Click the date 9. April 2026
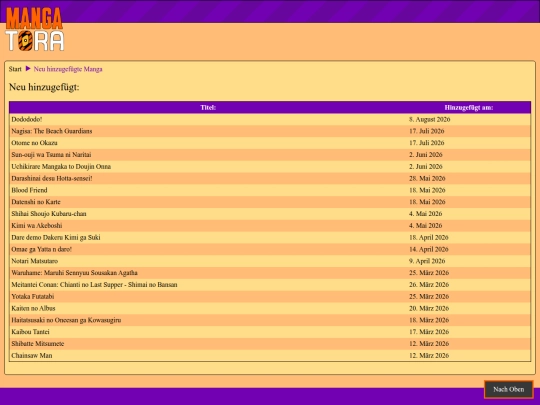 (427, 261)
